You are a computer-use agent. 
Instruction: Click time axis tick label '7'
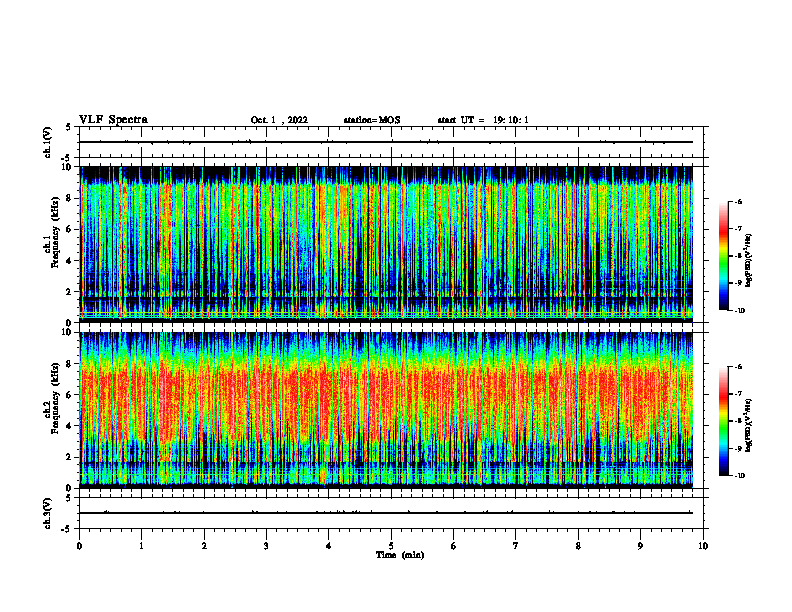[x=516, y=546]
